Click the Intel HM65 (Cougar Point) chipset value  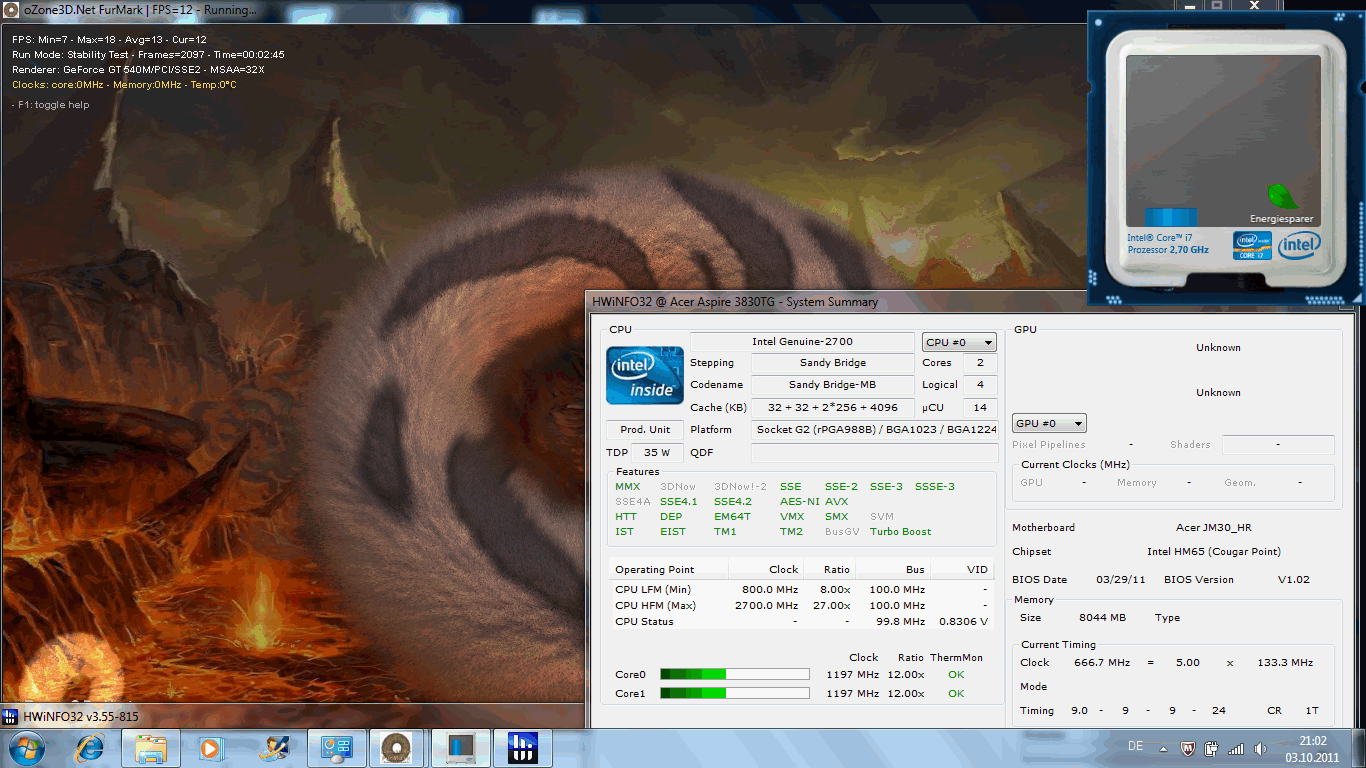(1214, 551)
